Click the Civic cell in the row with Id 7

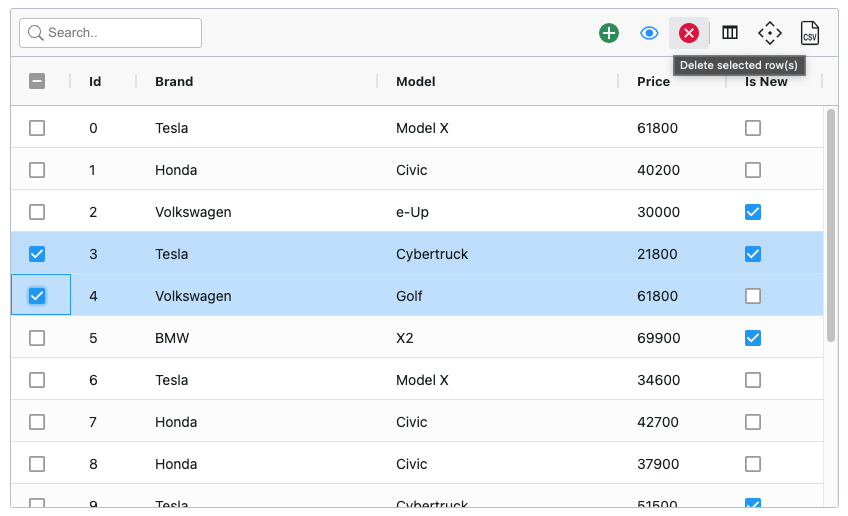pyautogui.click(x=412, y=422)
